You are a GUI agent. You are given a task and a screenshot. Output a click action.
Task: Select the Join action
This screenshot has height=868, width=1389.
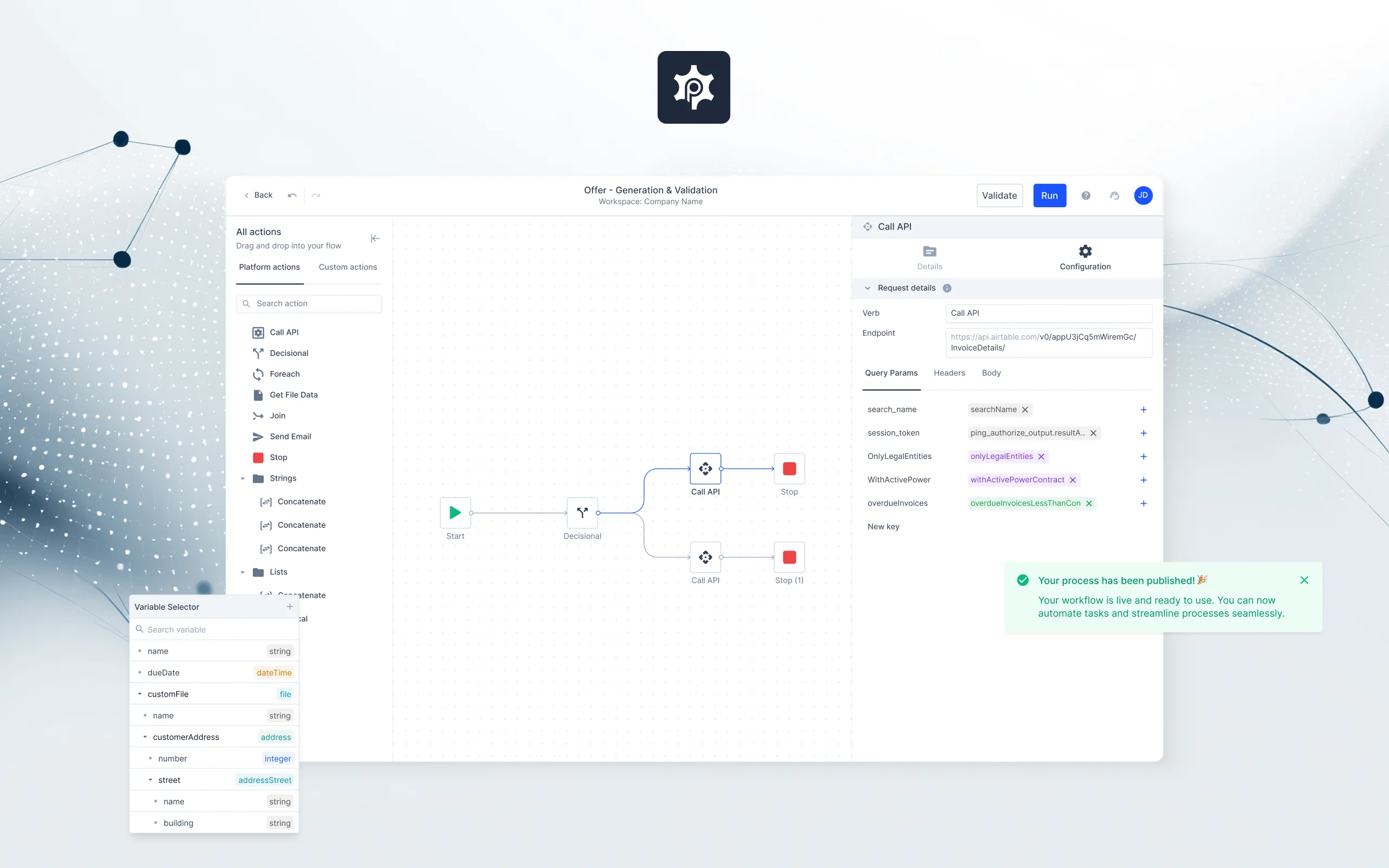269,416
